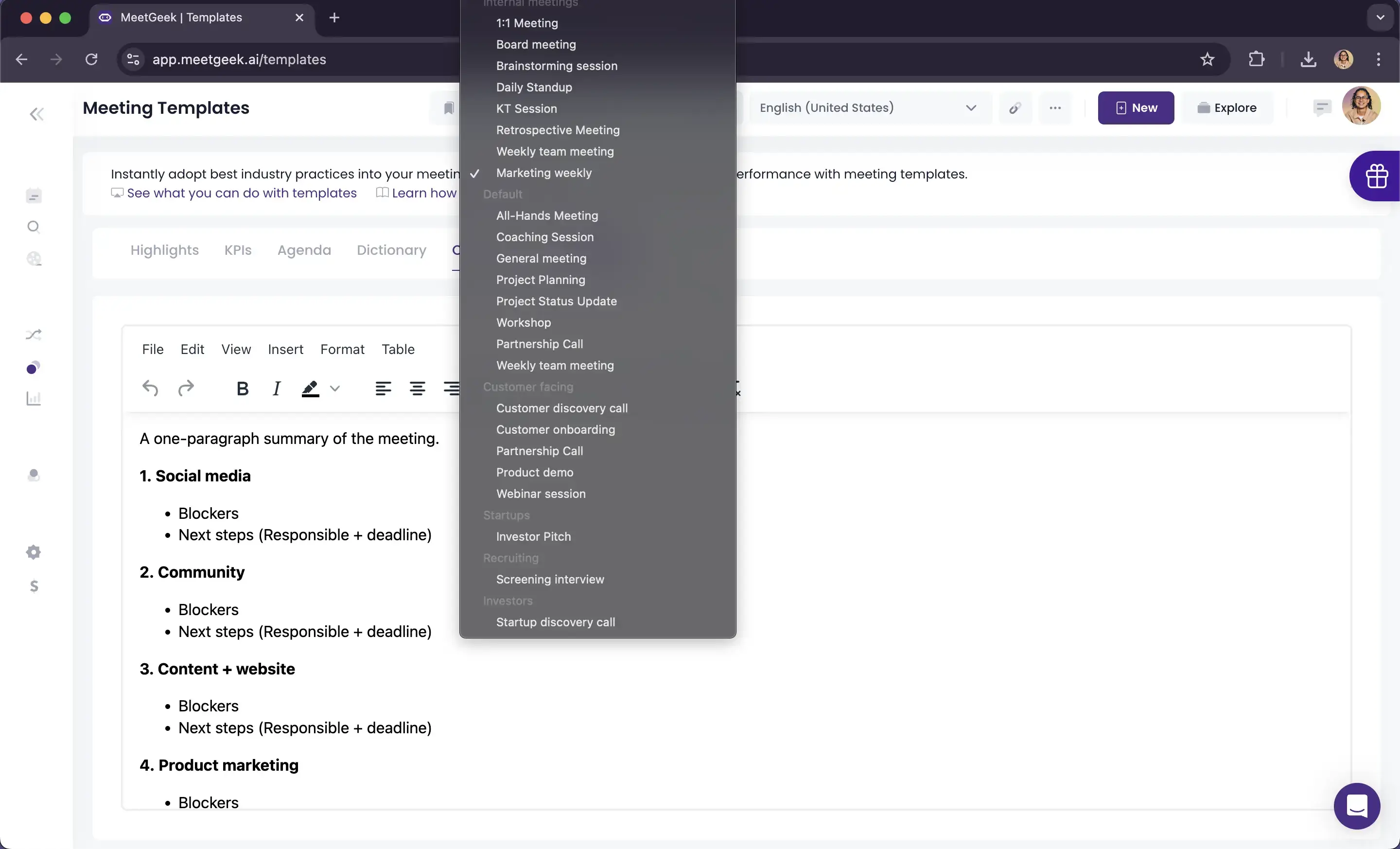Click the redo arrow in editor
This screenshot has height=849, width=1400.
pos(186,389)
